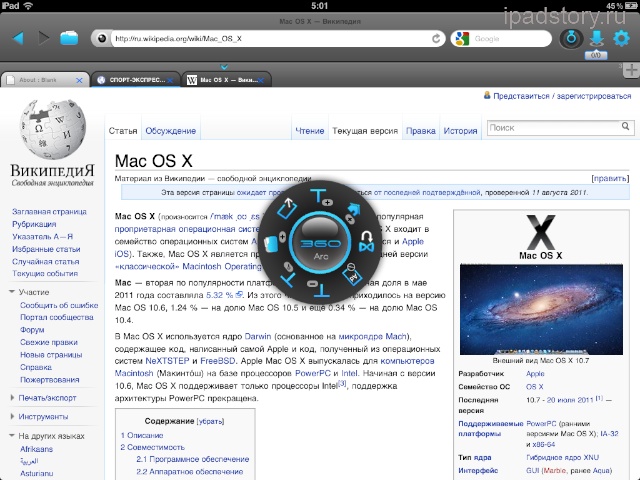Open contents entry 1 Описание

tap(142, 435)
